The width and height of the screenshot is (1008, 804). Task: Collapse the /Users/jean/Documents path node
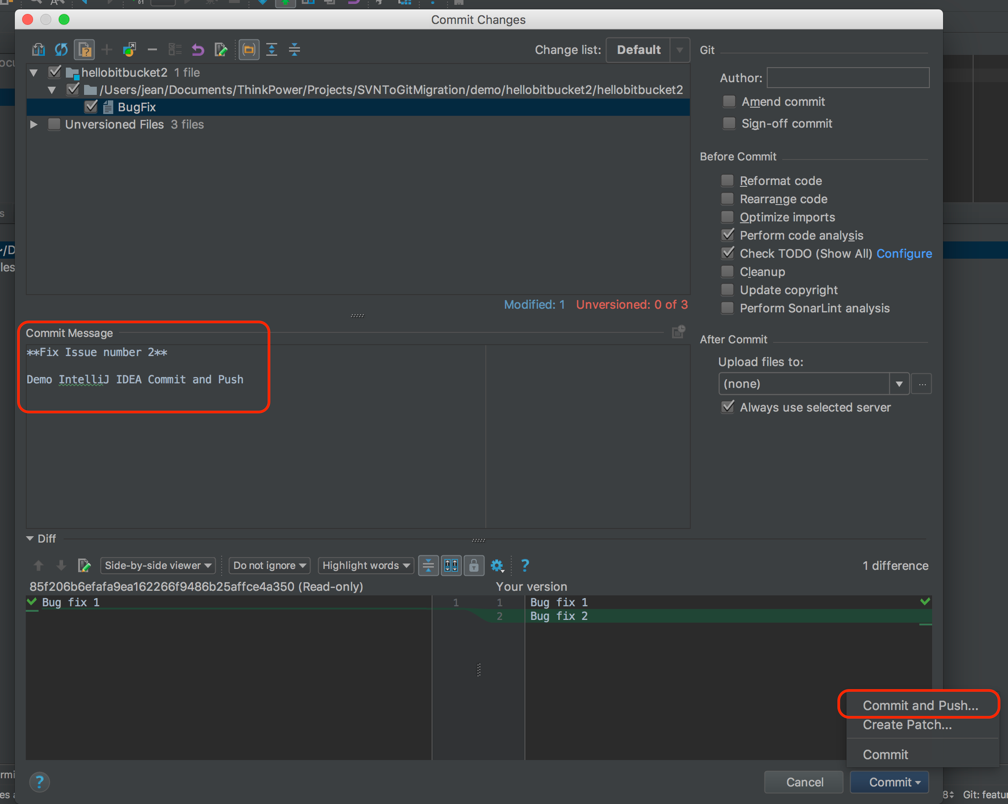point(51,90)
